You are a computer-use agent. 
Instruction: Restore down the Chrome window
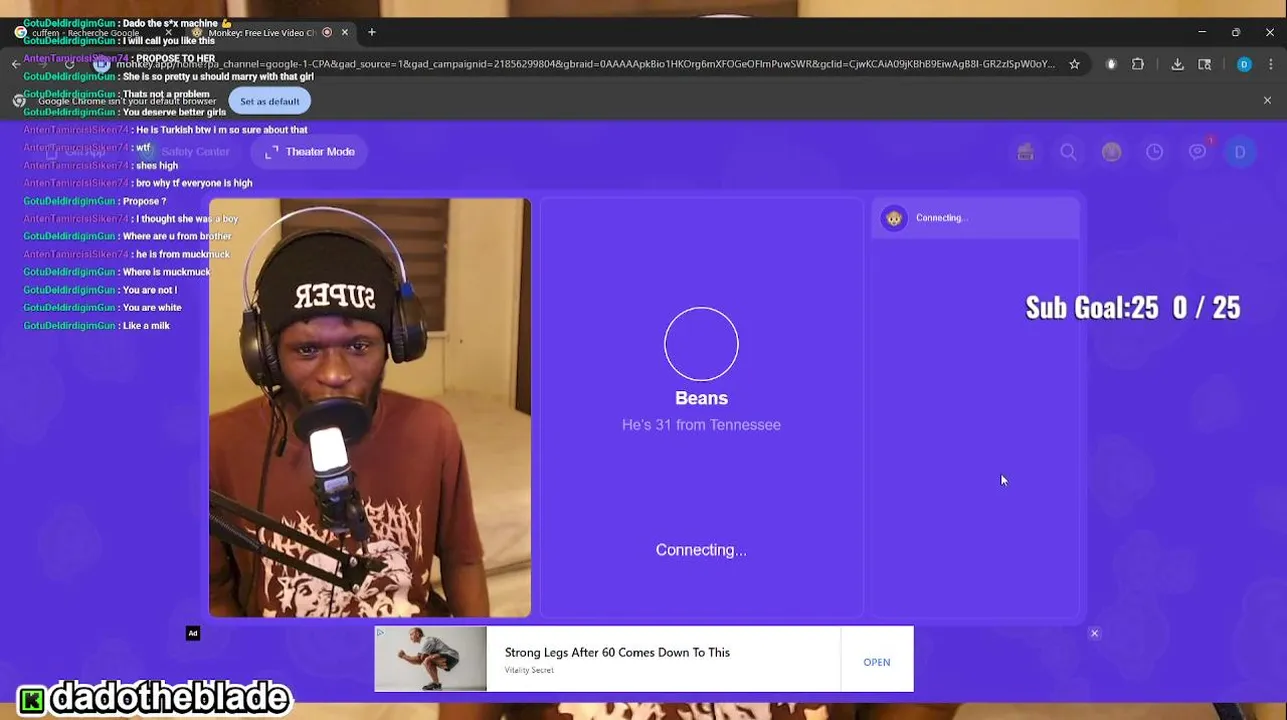1236,32
